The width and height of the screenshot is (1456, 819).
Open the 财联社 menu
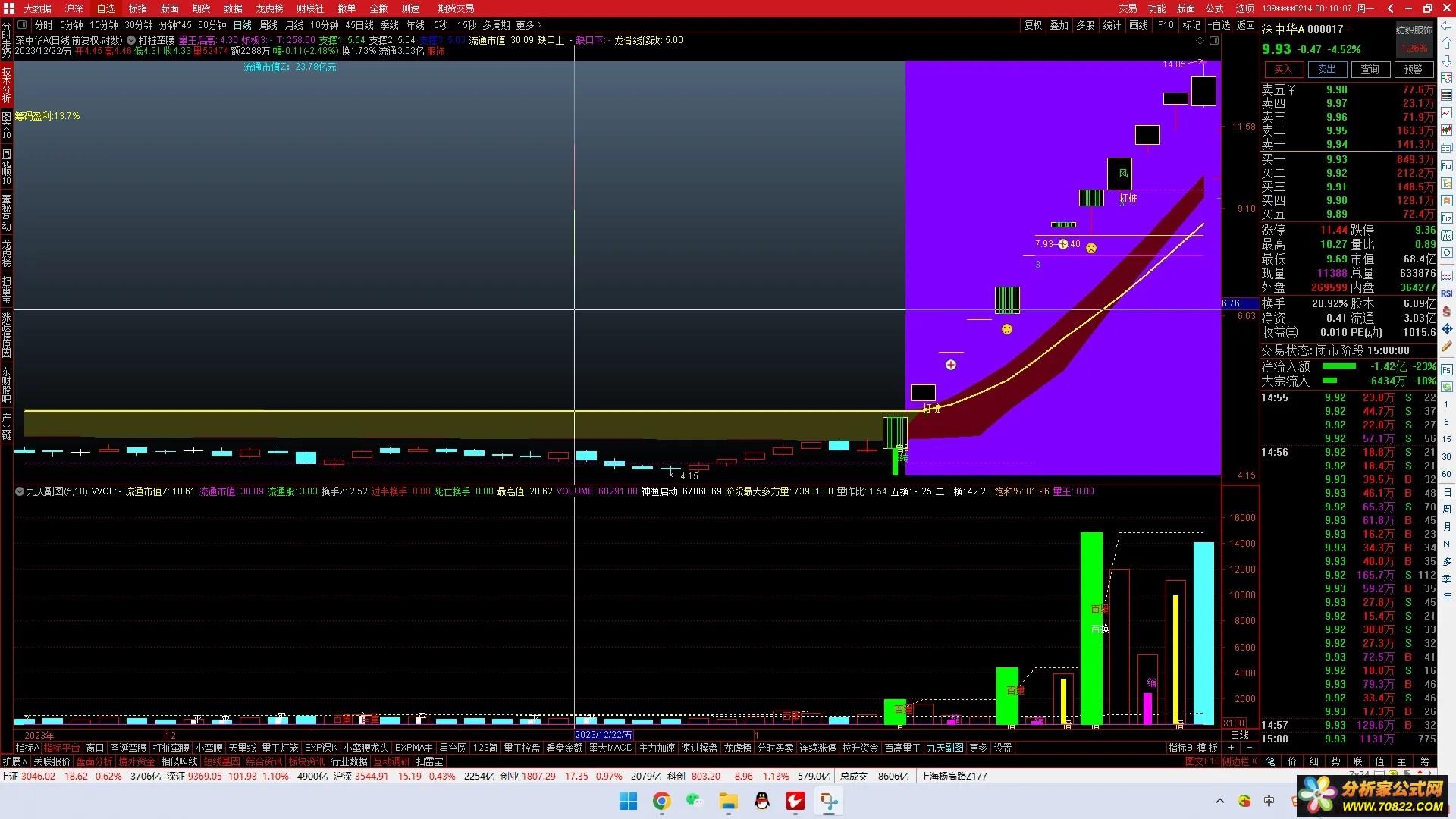[x=310, y=8]
